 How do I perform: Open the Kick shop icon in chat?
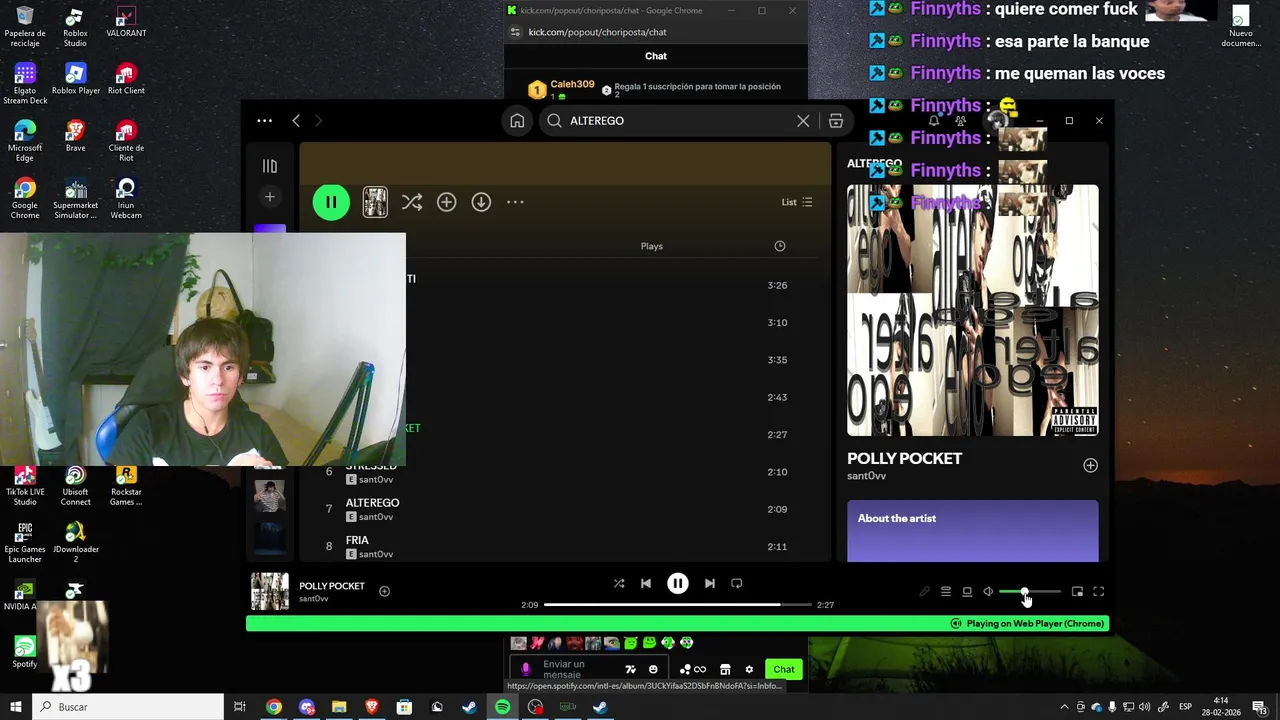(x=725, y=670)
